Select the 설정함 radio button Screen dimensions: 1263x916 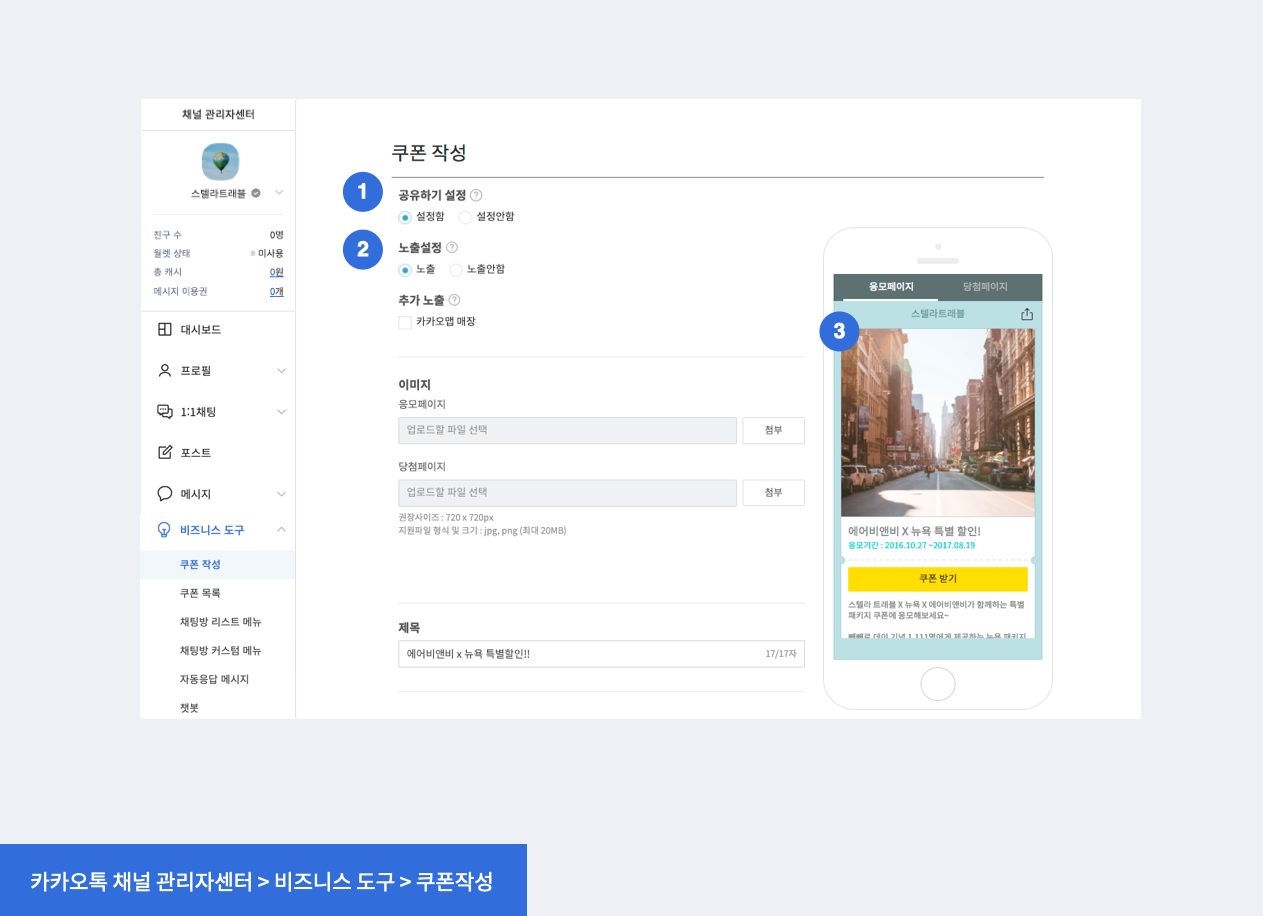[405, 217]
